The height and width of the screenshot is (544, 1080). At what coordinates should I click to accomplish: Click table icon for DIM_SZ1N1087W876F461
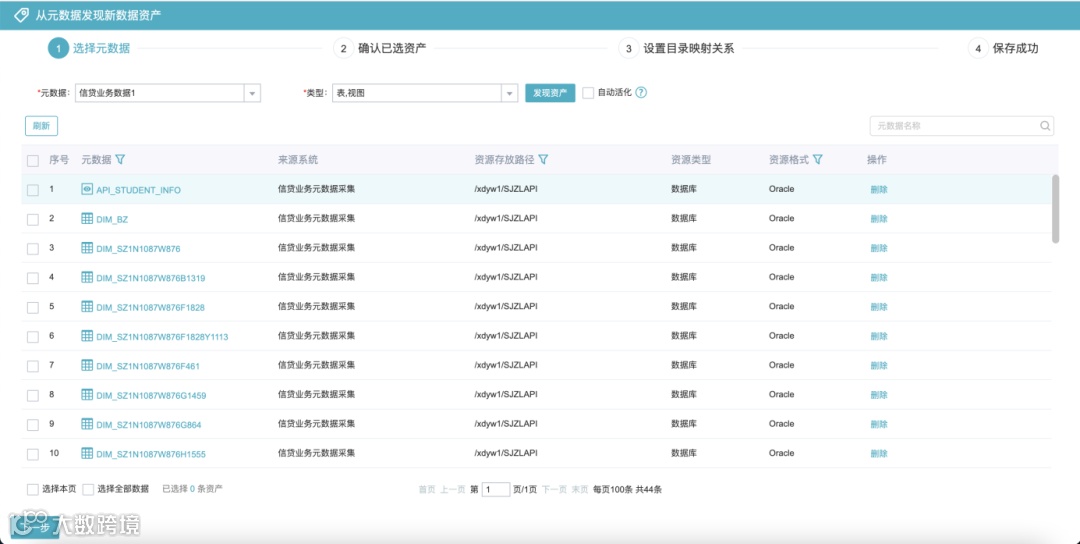[x=87, y=365]
